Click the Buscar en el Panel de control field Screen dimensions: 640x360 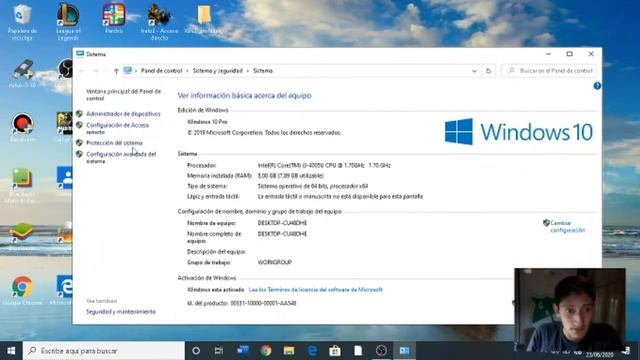[x=549, y=71]
